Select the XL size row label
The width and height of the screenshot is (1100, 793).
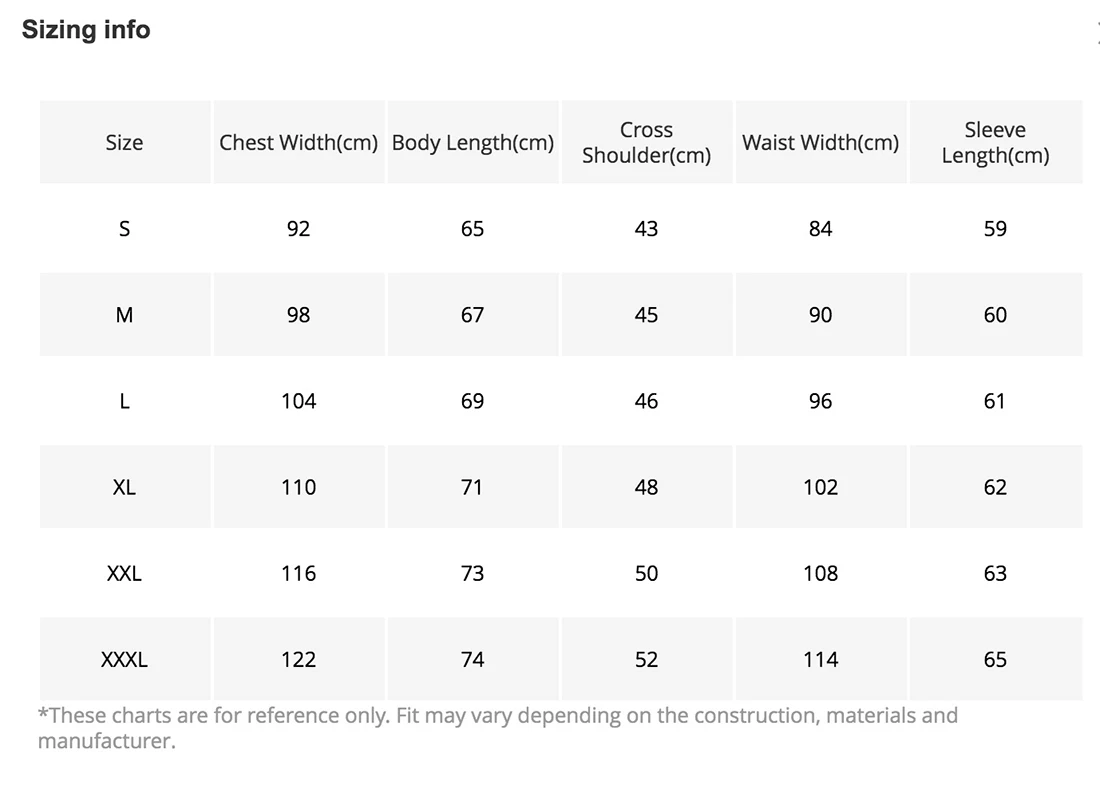pos(124,487)
